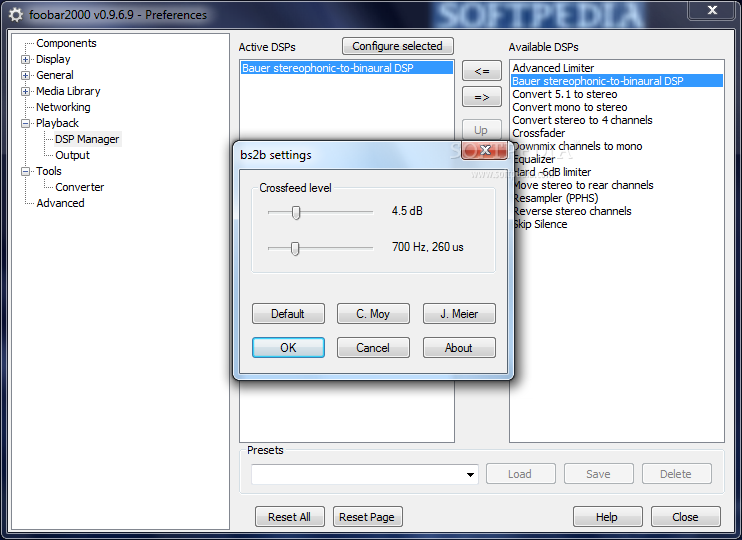Click the Save preset button
This screenshot has width=742, height=540.
pos(599,474)
